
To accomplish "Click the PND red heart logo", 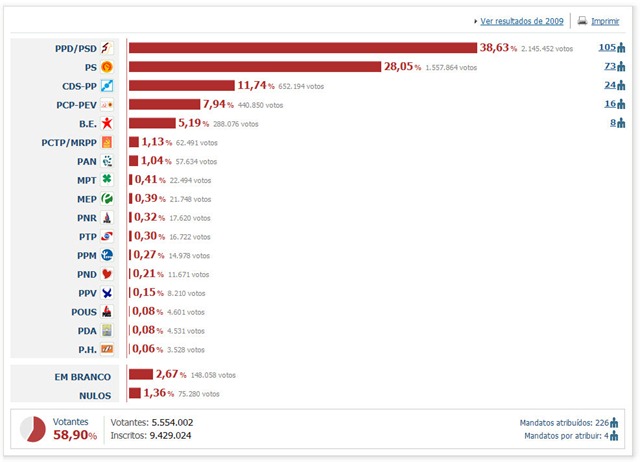I will (107, 274).
